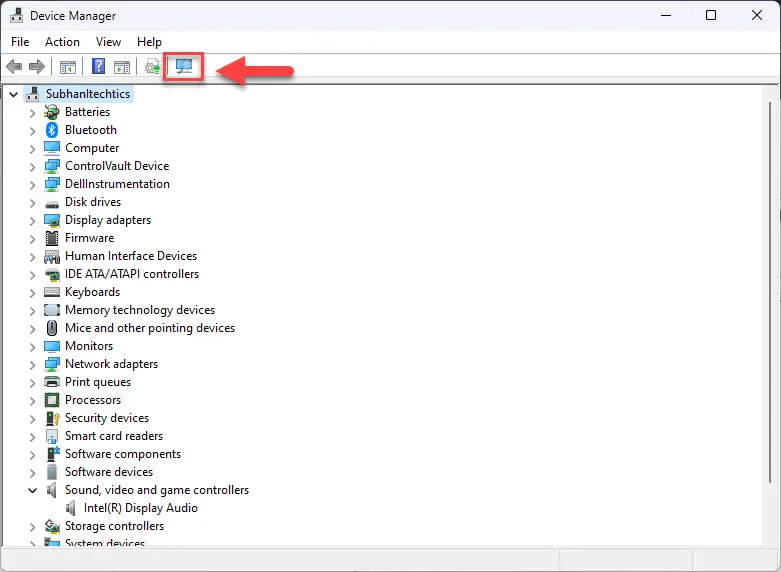
Task: Expand the Computer category
Action: [32, 149]
